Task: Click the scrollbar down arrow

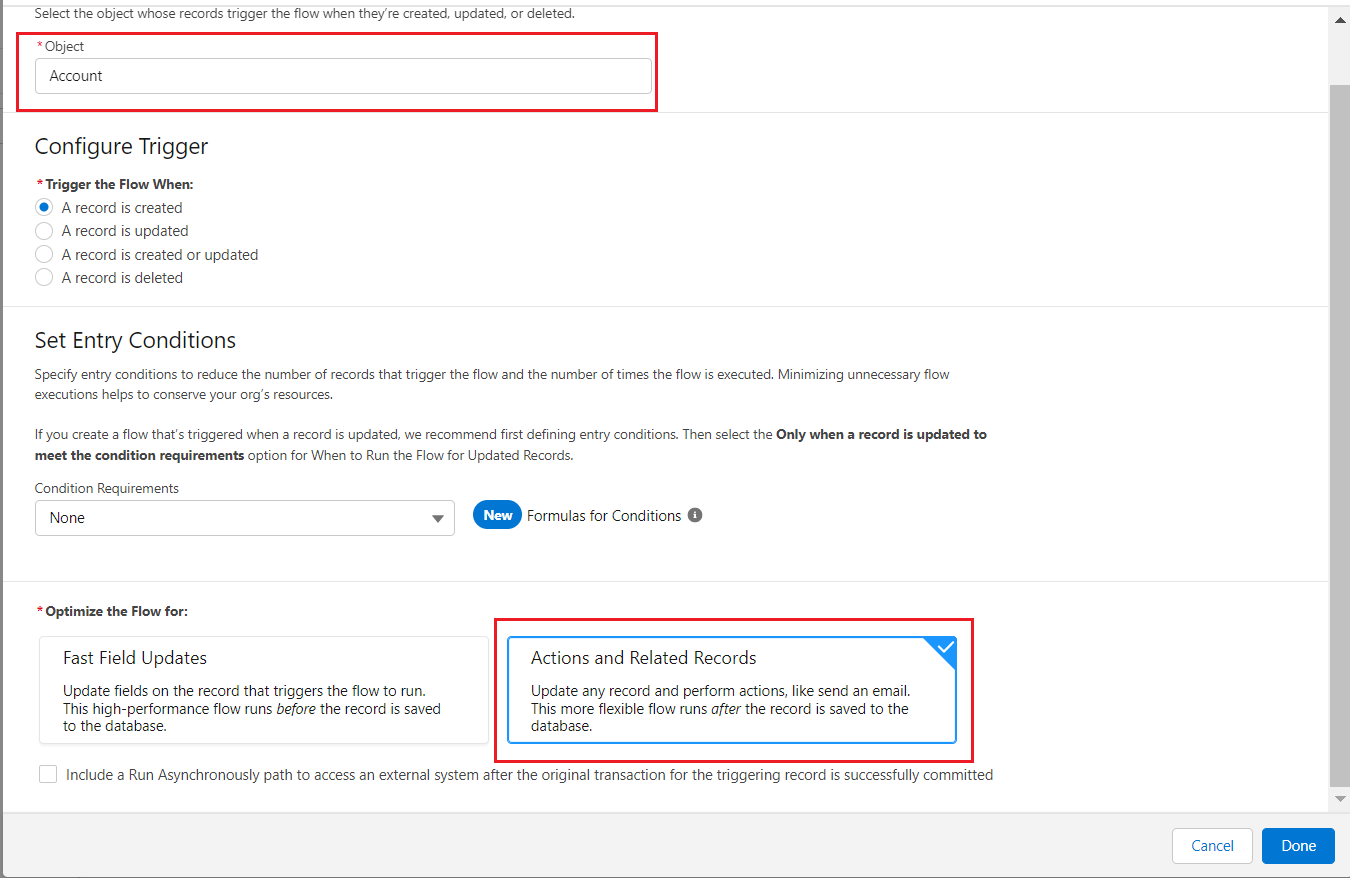Action: (x=1340, y=798)
